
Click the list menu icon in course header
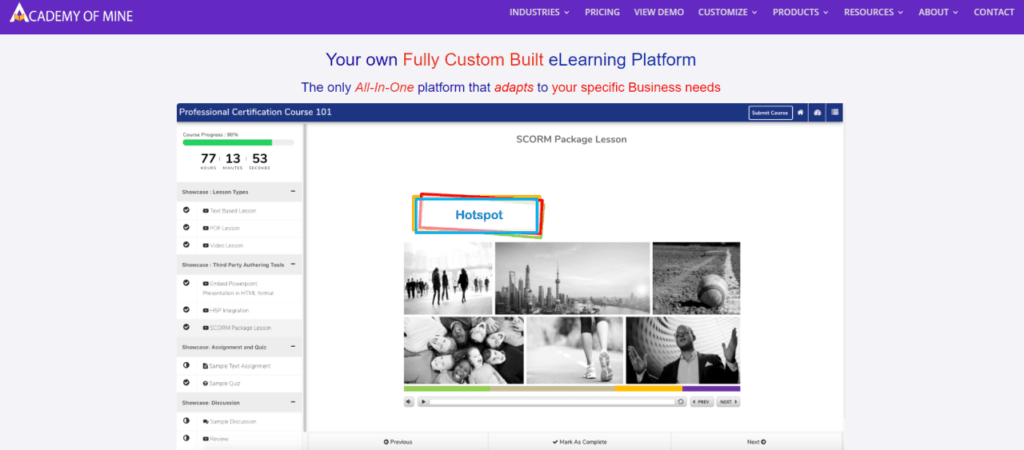pyautogui.click(x=835, y=112)
